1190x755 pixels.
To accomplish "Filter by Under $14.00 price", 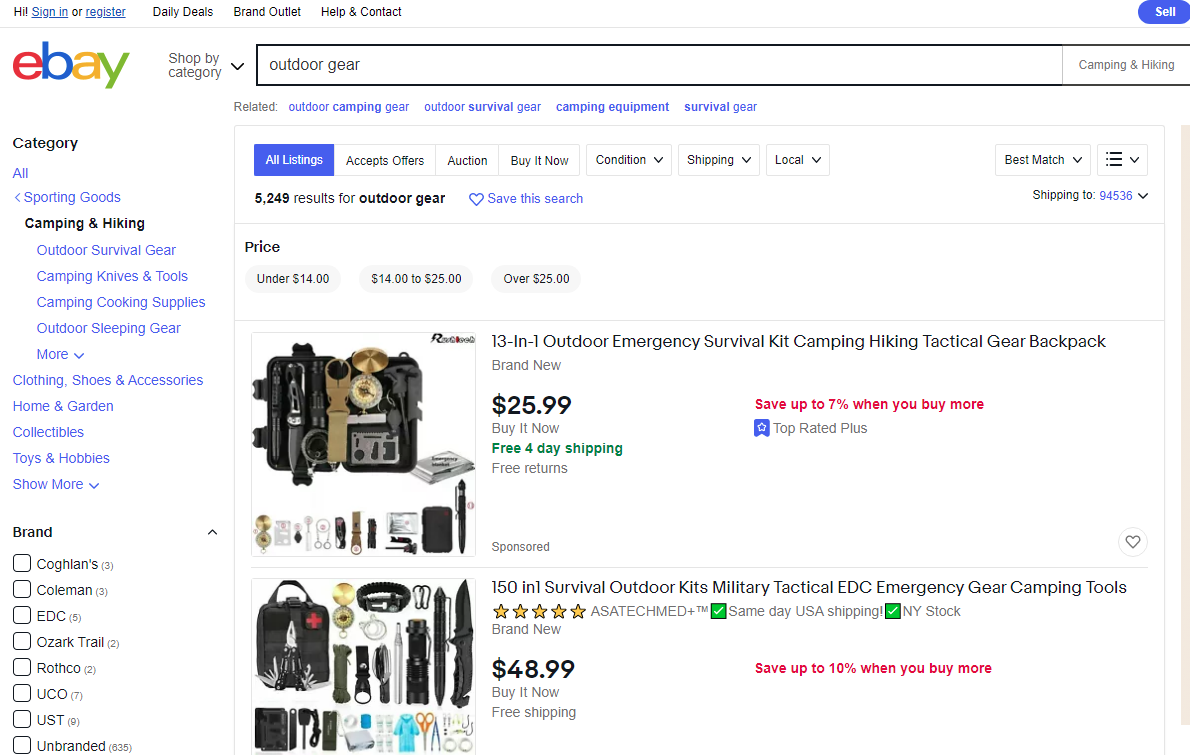I will (x=293, y=278).
